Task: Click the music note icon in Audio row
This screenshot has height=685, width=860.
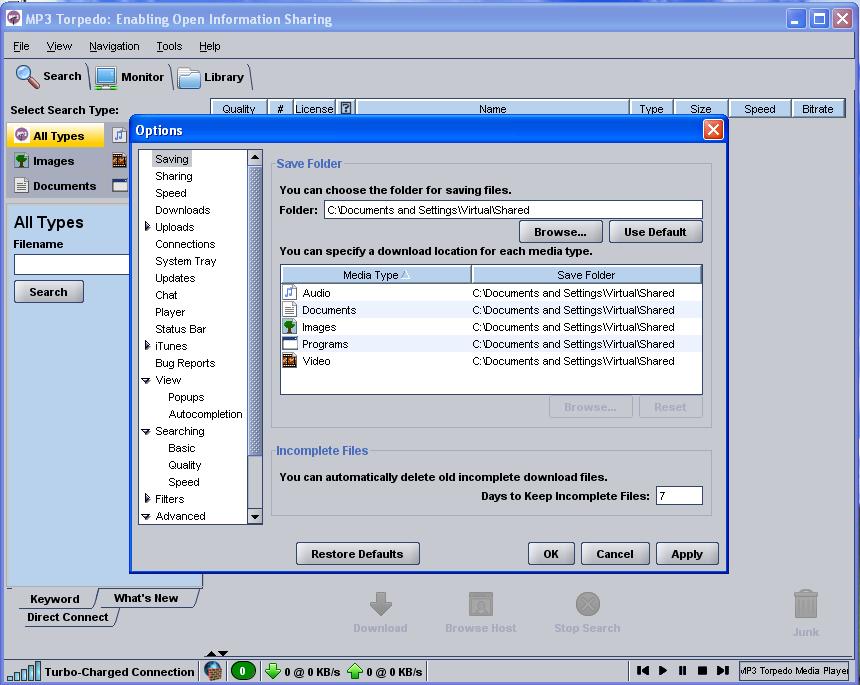Action: click(290, 292)
